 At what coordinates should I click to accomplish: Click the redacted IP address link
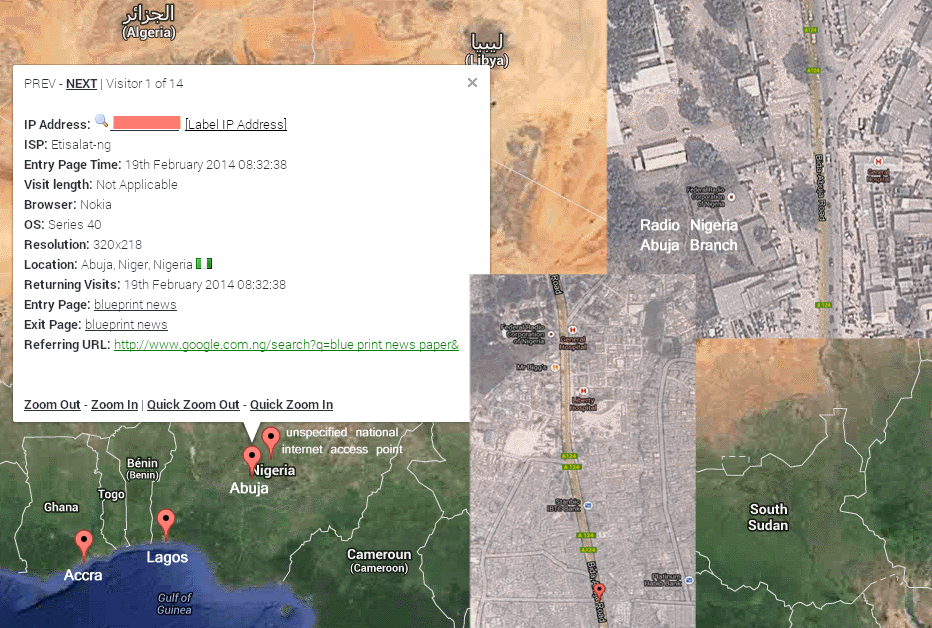[146, 123]
